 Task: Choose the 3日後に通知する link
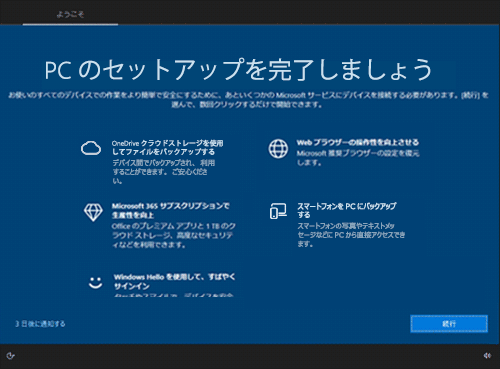40,324
